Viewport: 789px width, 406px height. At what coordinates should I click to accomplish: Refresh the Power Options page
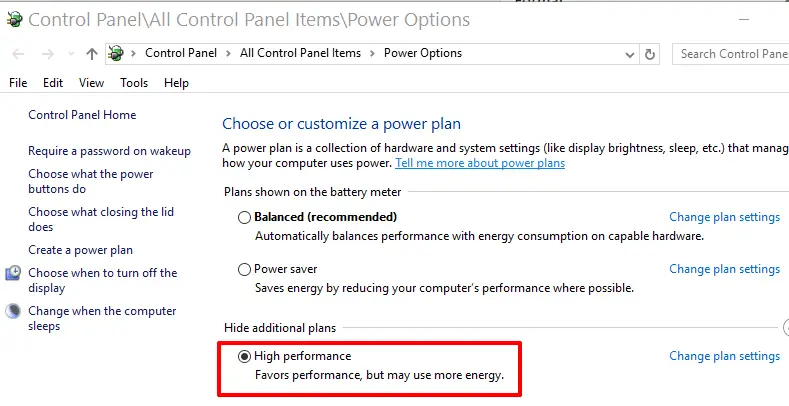pos(650,54)
